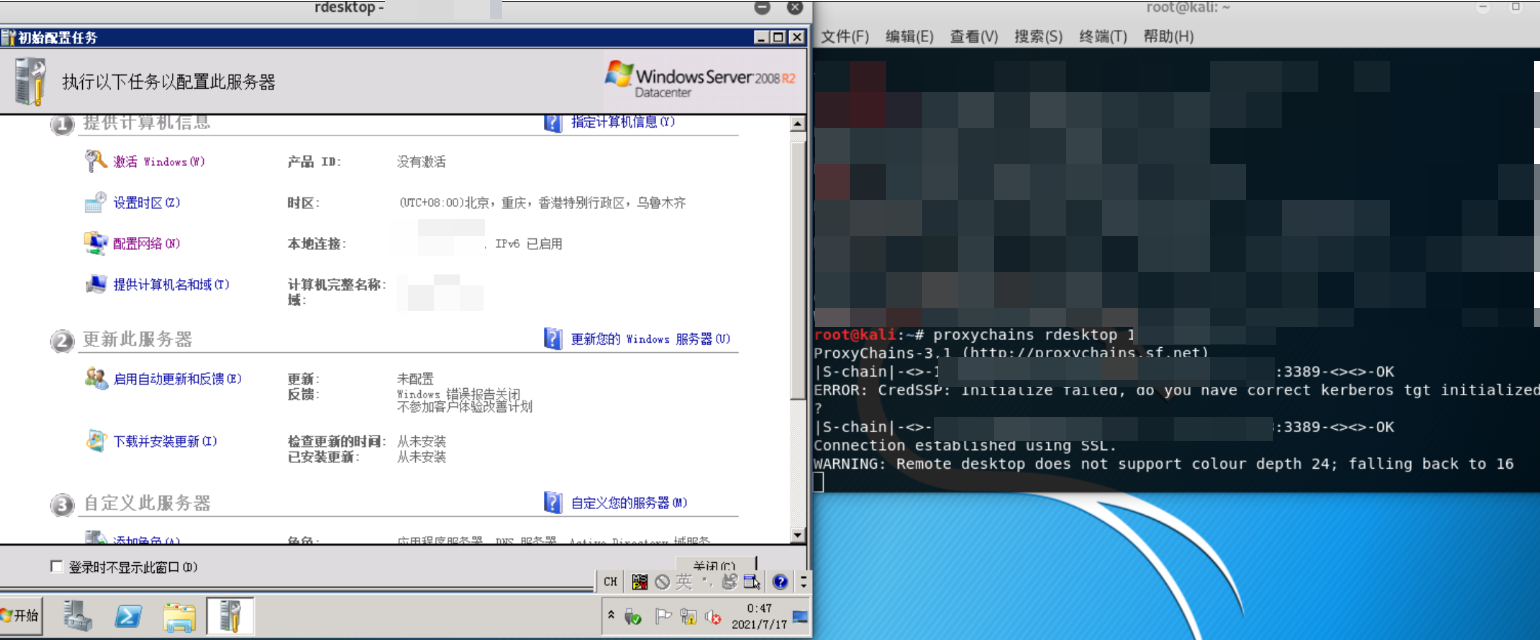1540x640 pixels.
Task: Click the Show Desktop button by the clock
Action: click(800, 616)
